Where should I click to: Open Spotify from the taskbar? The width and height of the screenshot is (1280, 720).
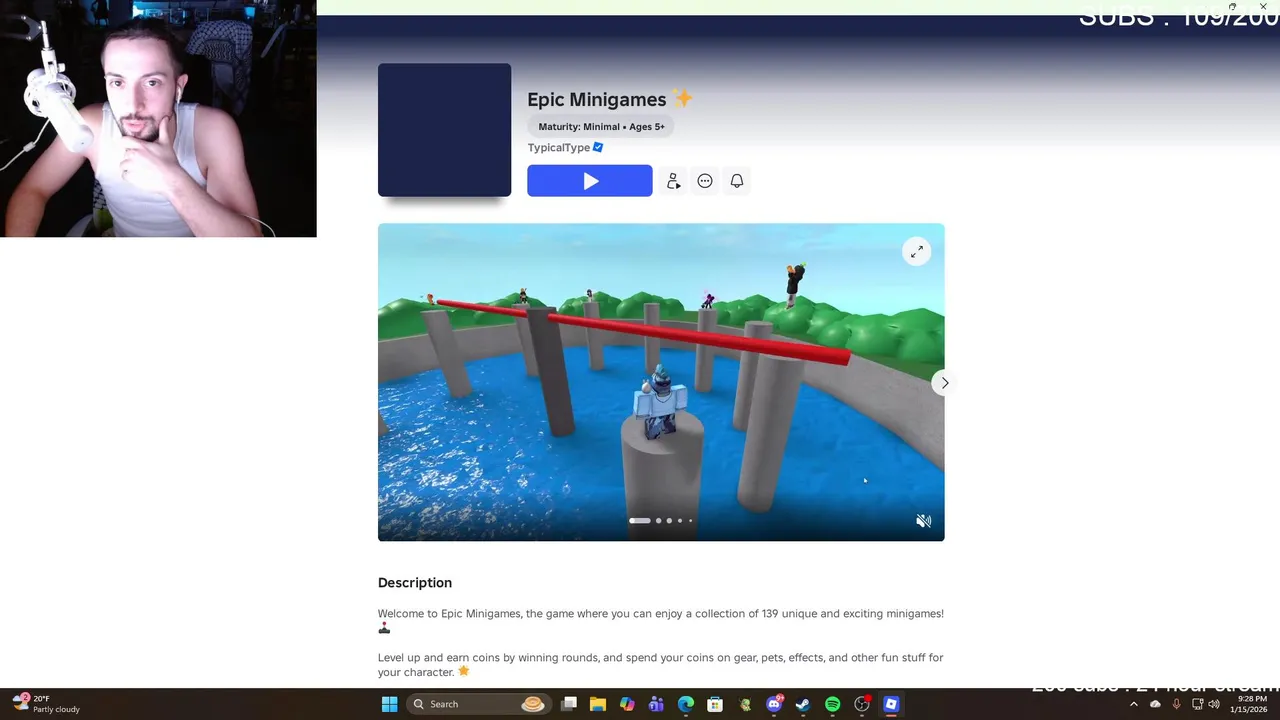point(832,704)
